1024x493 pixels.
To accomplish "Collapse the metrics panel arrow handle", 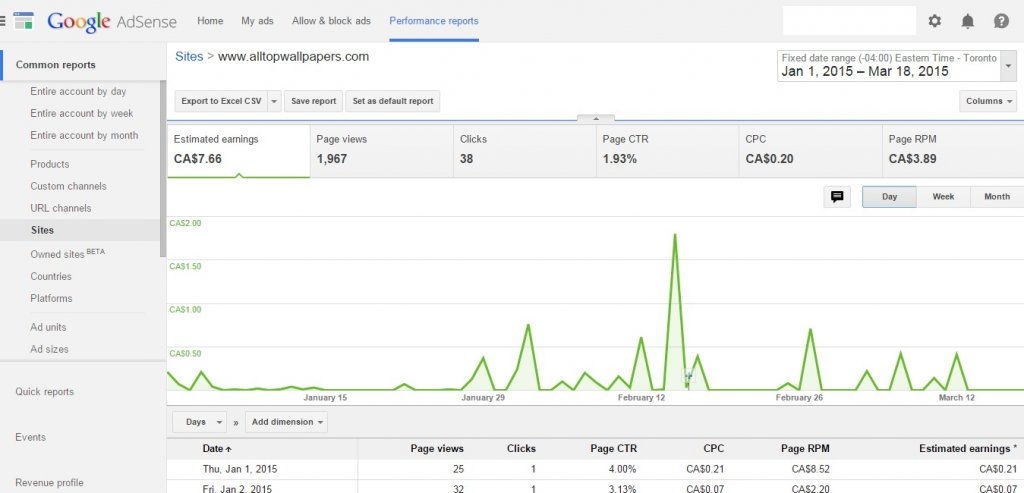I will 595,118.
